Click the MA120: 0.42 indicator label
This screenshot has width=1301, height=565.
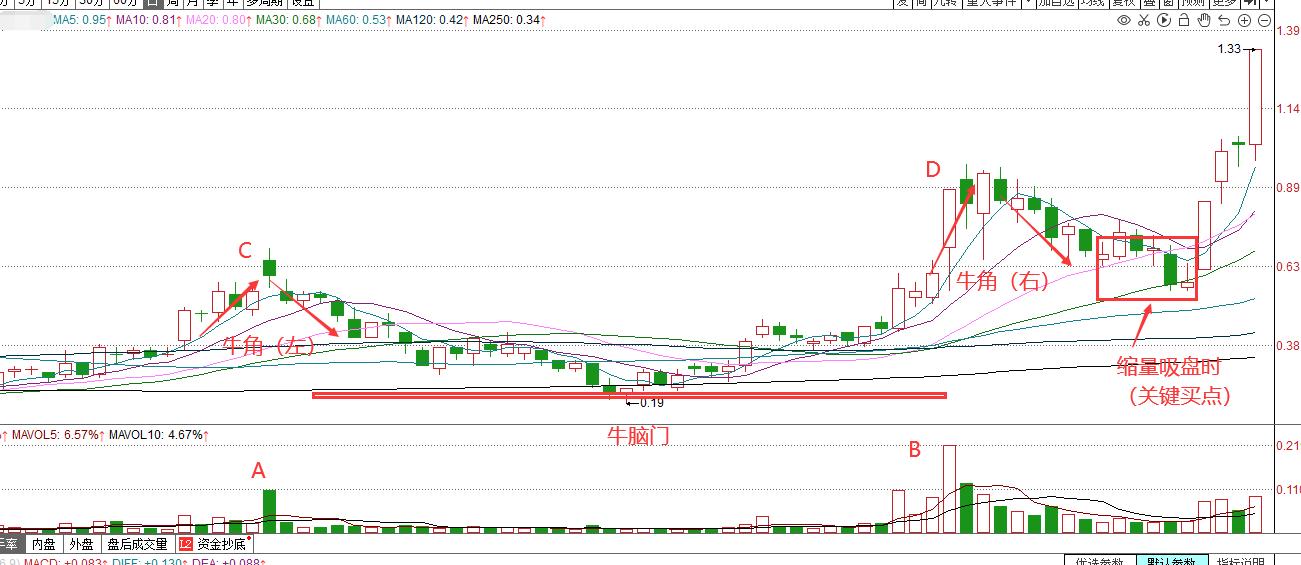coord(430,20)
